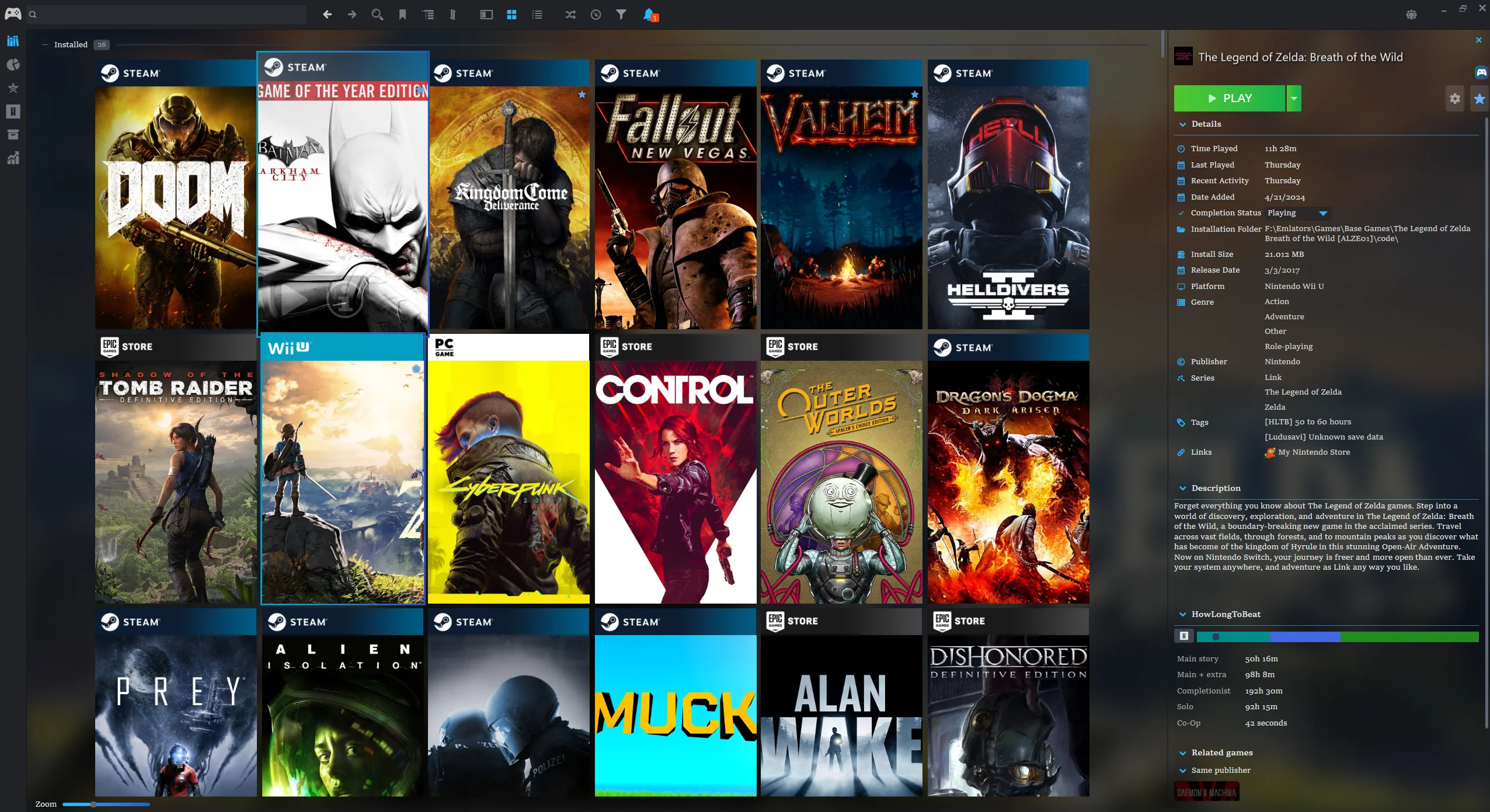The height and width of the screenshot is (812, 1490).
Task: Open the Library view in sidebar
Action: point(13,41)
